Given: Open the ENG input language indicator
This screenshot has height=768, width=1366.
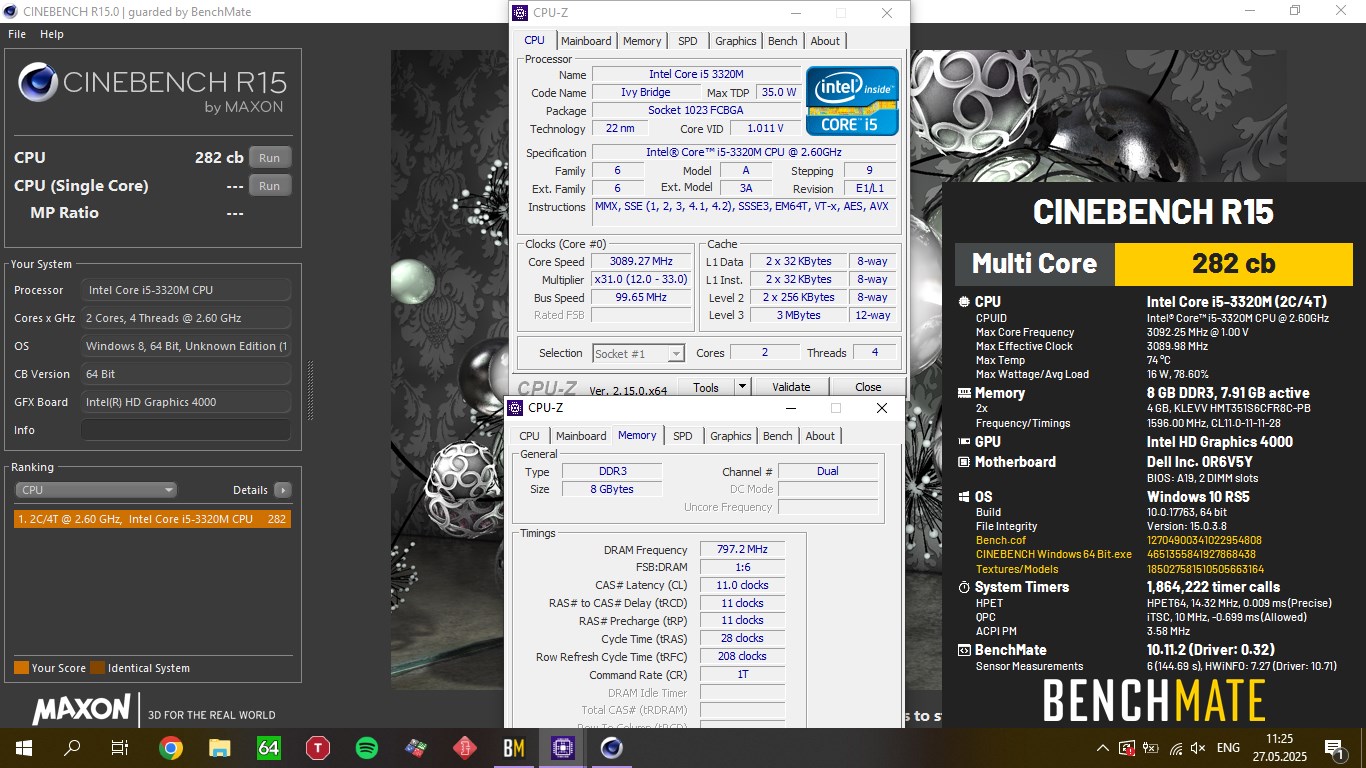Looking at the screenshot, I should (x=1228, y=748).
